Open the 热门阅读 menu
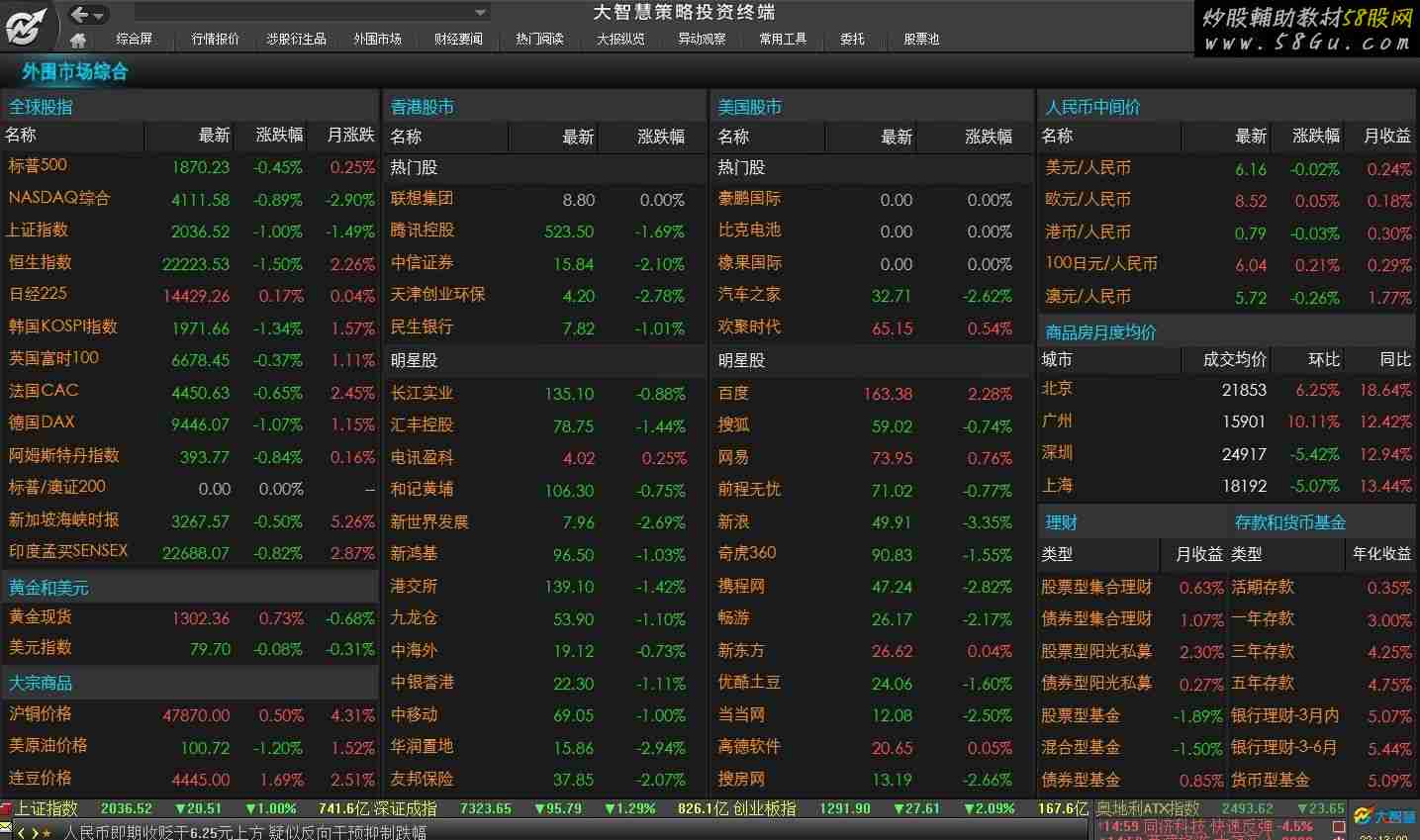The width and height of the screenshot is (1420, 840). 539,39
